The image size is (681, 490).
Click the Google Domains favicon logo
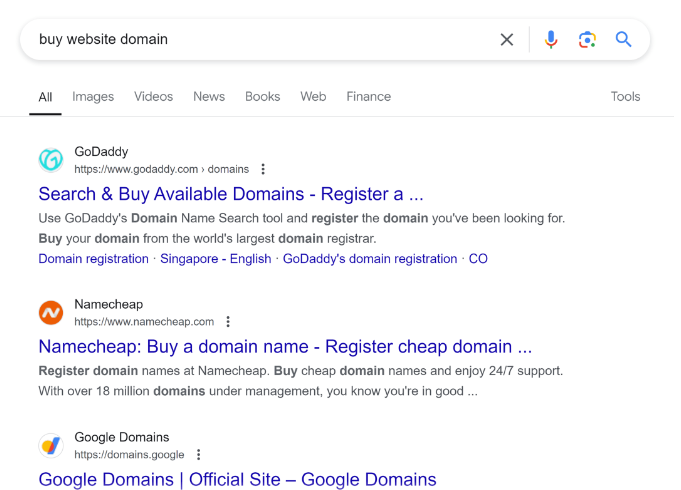point(51,445)
